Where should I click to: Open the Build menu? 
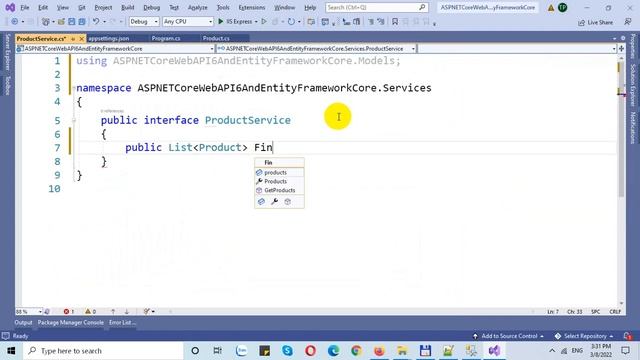pyautogui.click(x=128, y=8)
